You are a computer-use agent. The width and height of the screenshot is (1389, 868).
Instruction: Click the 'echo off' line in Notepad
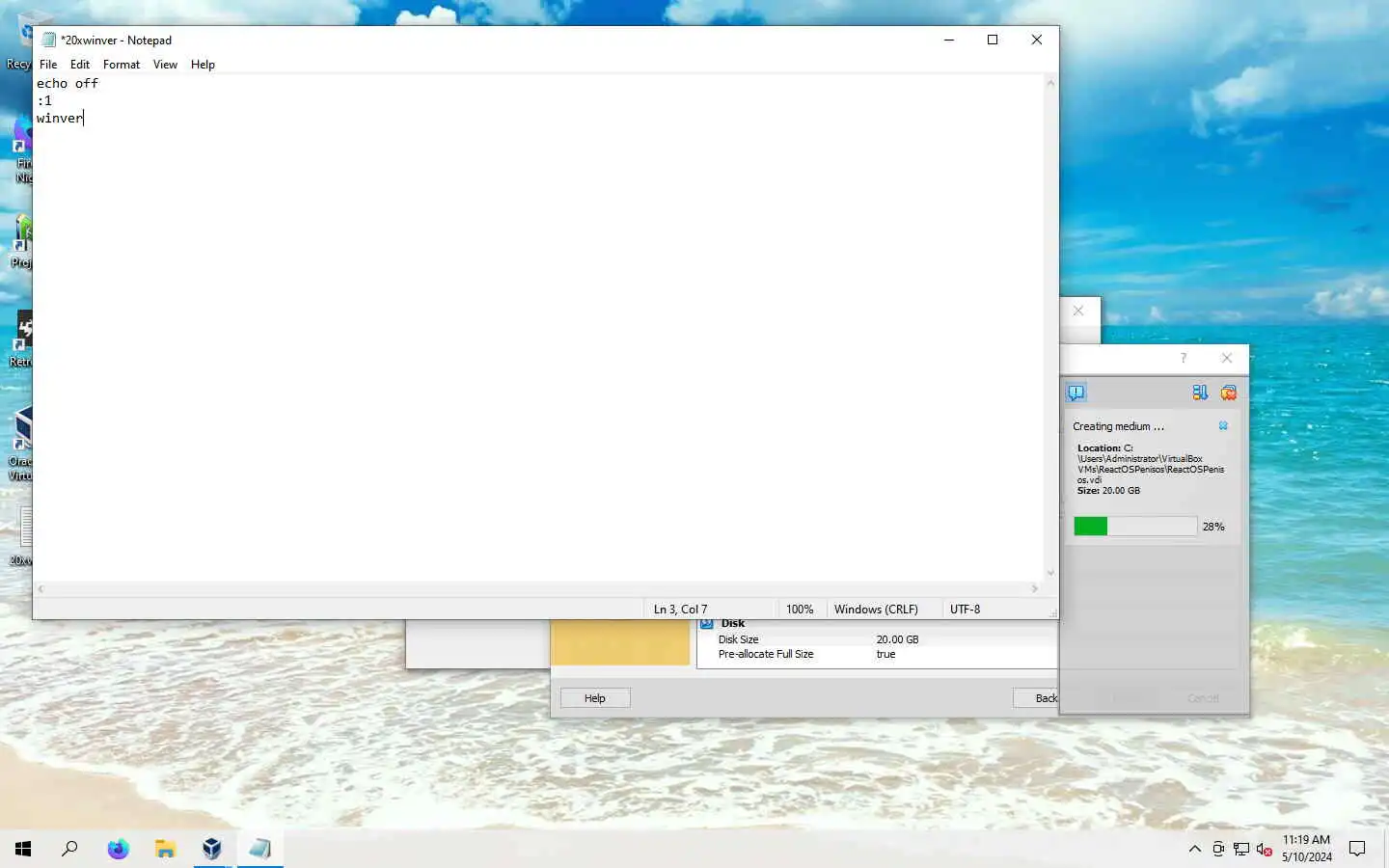click(x=68, y=83)
